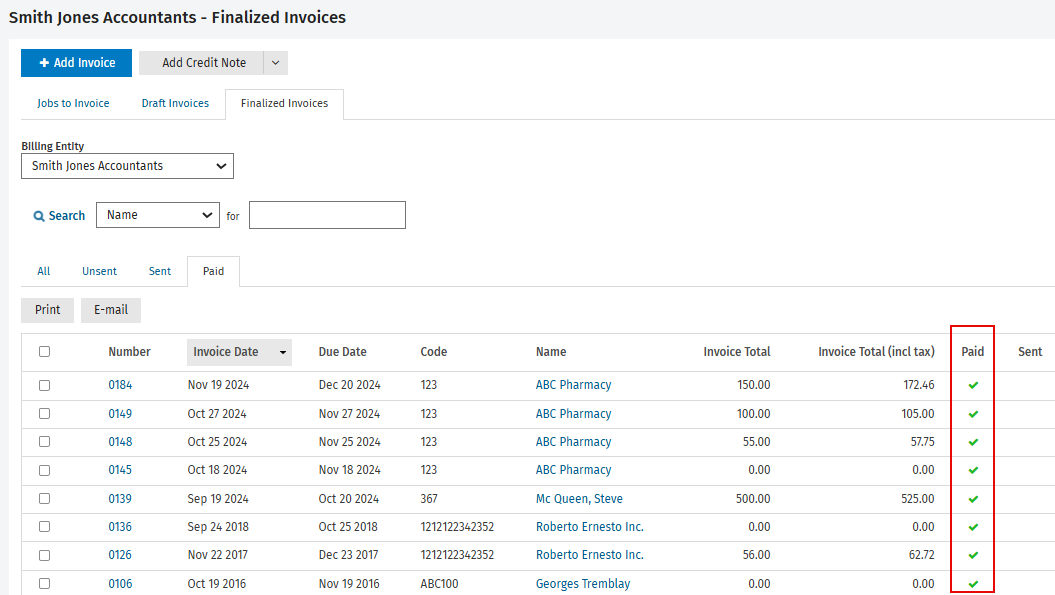Viewport: 1055px width, 595px height.
Task: Click the 500.00 invoice total cell
Action: tap(753, 499)
